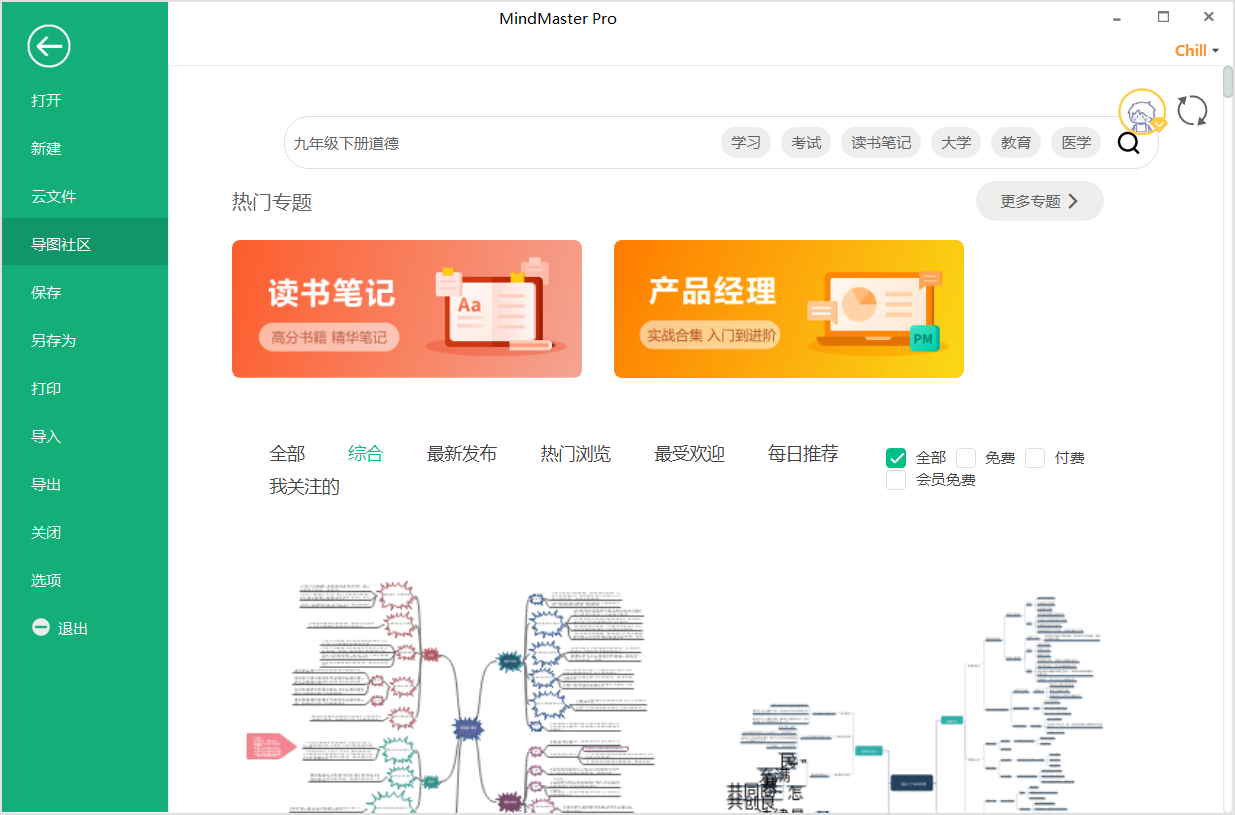1235x815 pixels.
Task: Click the 教育 search tag
Action: (1016, 143)
